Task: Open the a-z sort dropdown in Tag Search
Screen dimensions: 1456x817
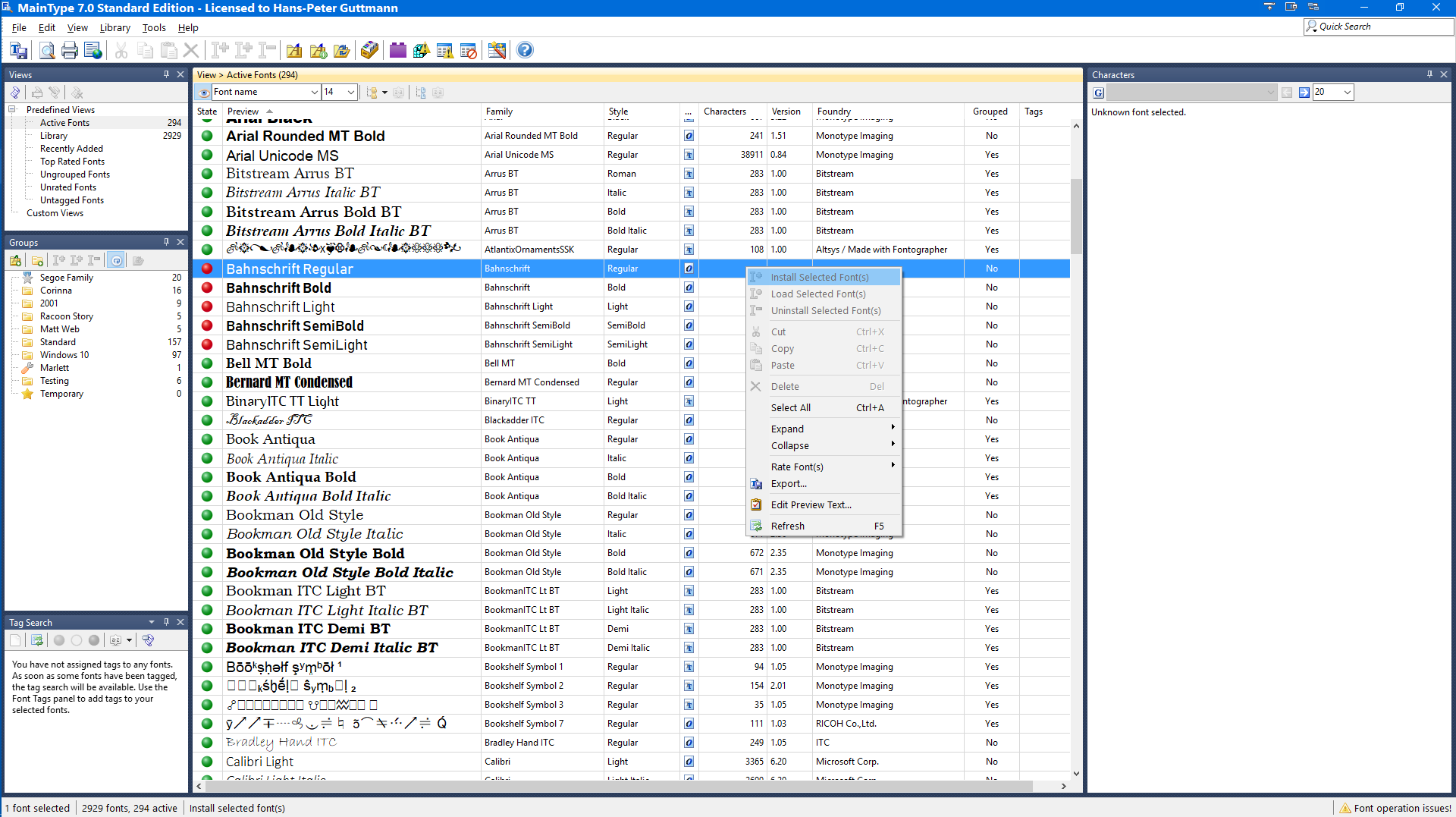Action: coord(129,640)
